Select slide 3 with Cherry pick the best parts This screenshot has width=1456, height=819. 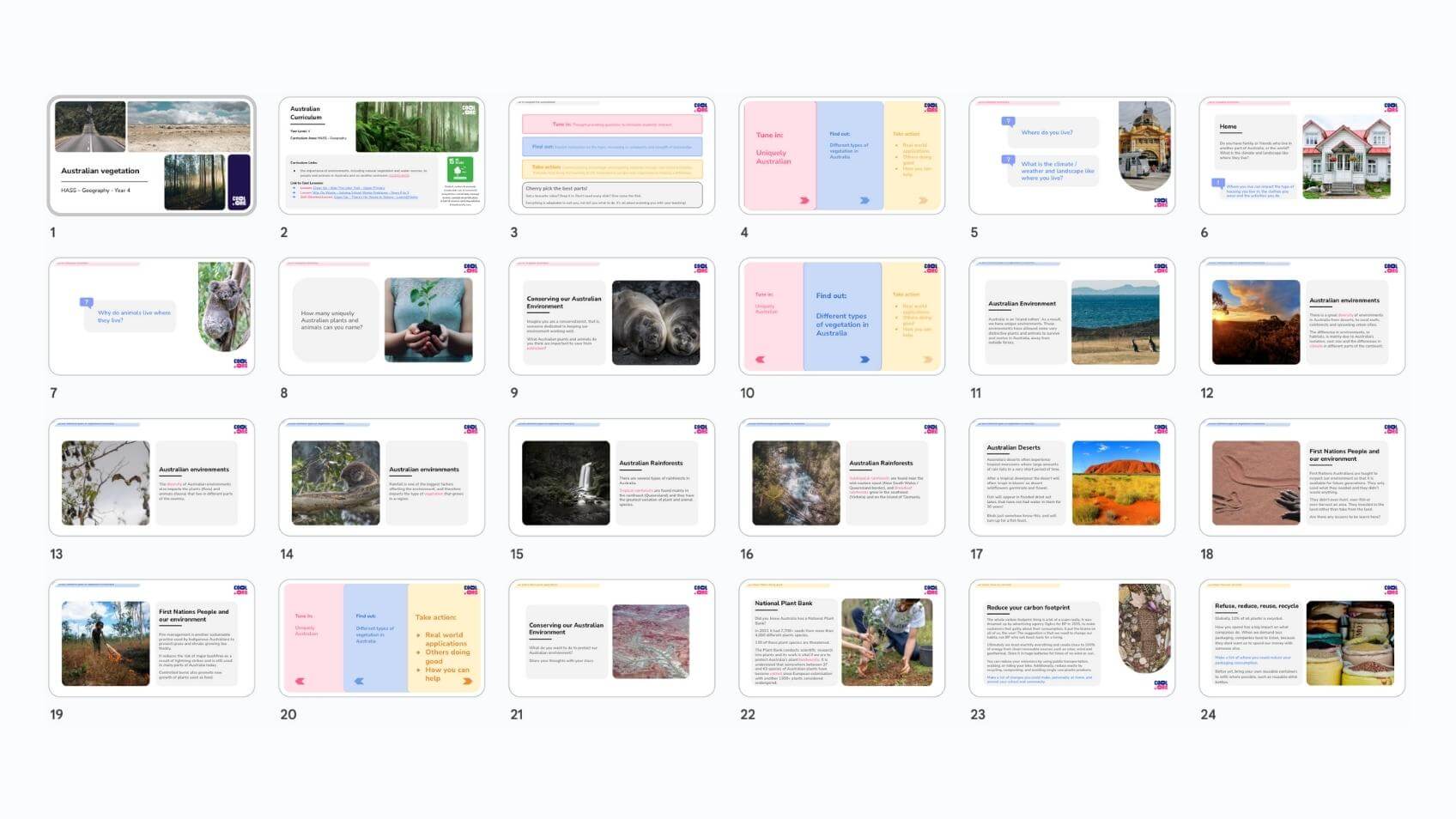(611, 155)
